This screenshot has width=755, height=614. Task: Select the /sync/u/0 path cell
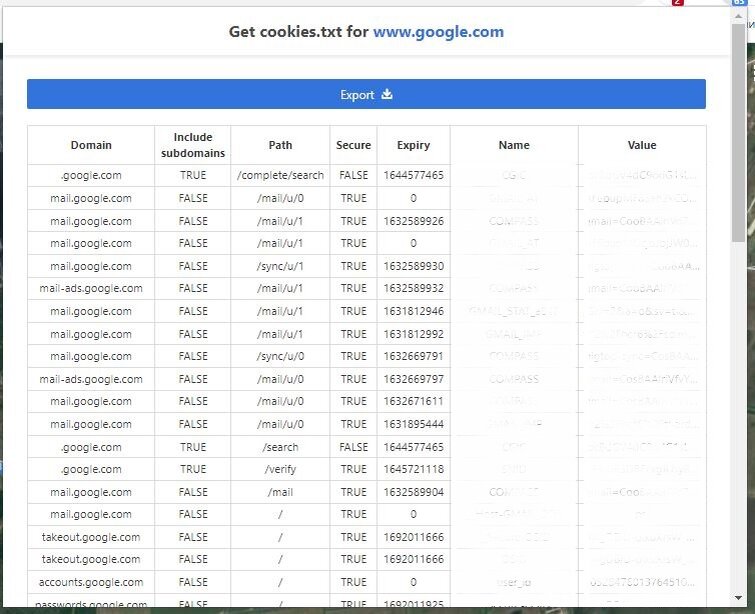tap(280, 356)
